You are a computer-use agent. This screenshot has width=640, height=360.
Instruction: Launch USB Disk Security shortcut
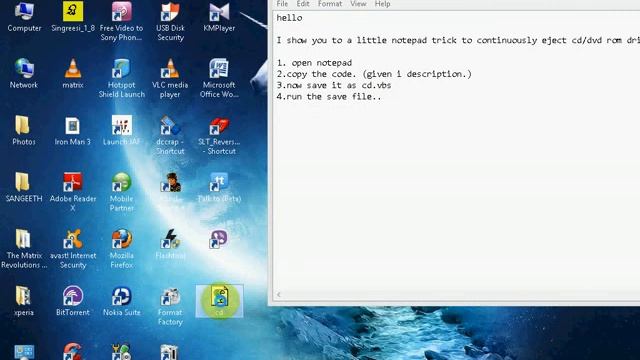170,21
